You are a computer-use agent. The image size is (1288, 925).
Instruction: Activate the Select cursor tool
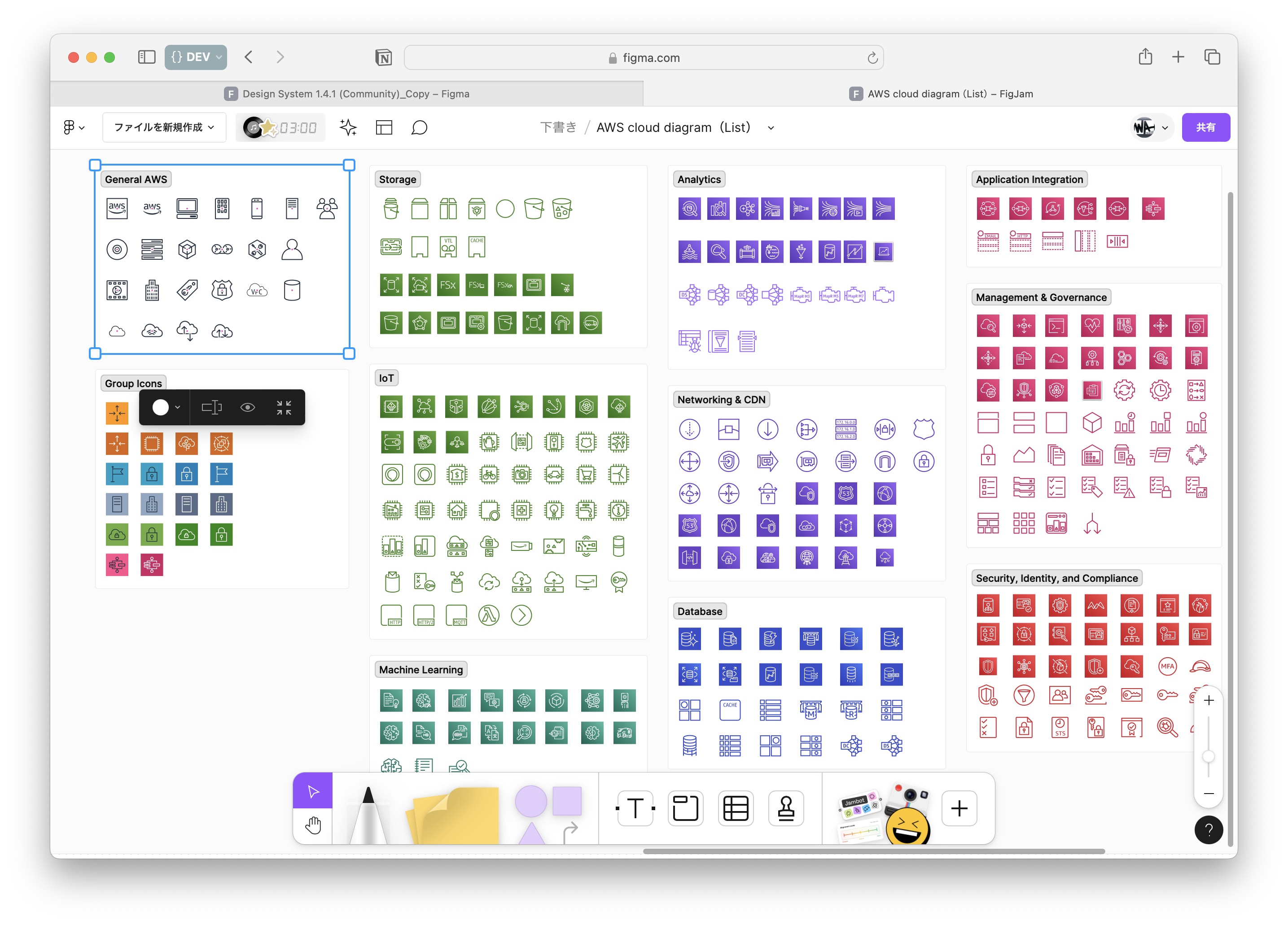(313, 791)
